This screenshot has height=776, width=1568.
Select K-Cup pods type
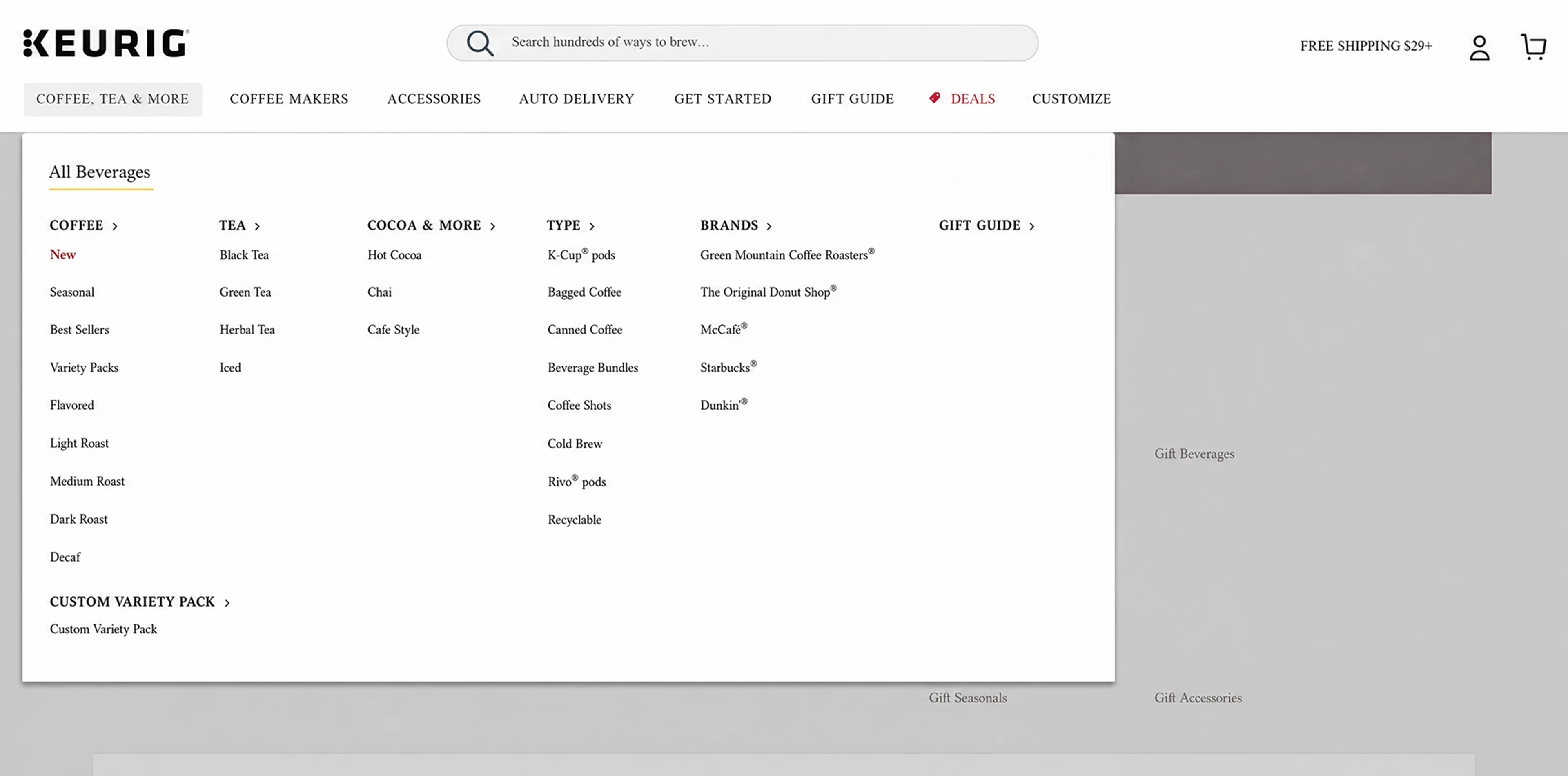pyautogui.click(x=581, y=254)
